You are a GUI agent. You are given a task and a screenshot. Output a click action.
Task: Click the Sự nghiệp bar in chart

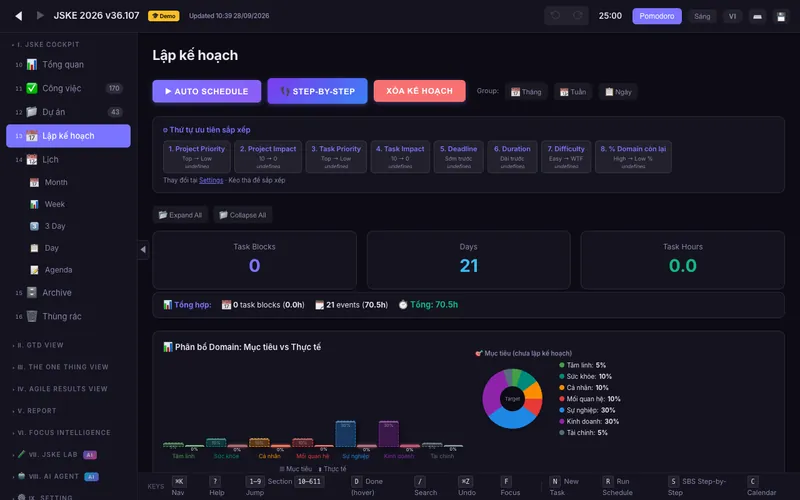coord(345,434)
